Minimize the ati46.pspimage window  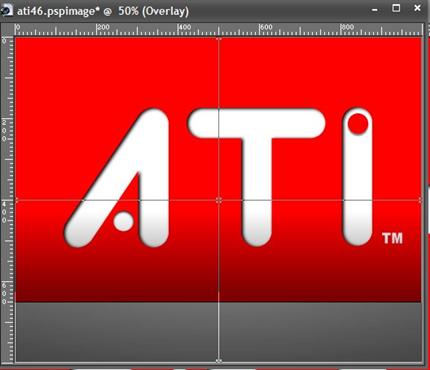(x=375, y=10)
